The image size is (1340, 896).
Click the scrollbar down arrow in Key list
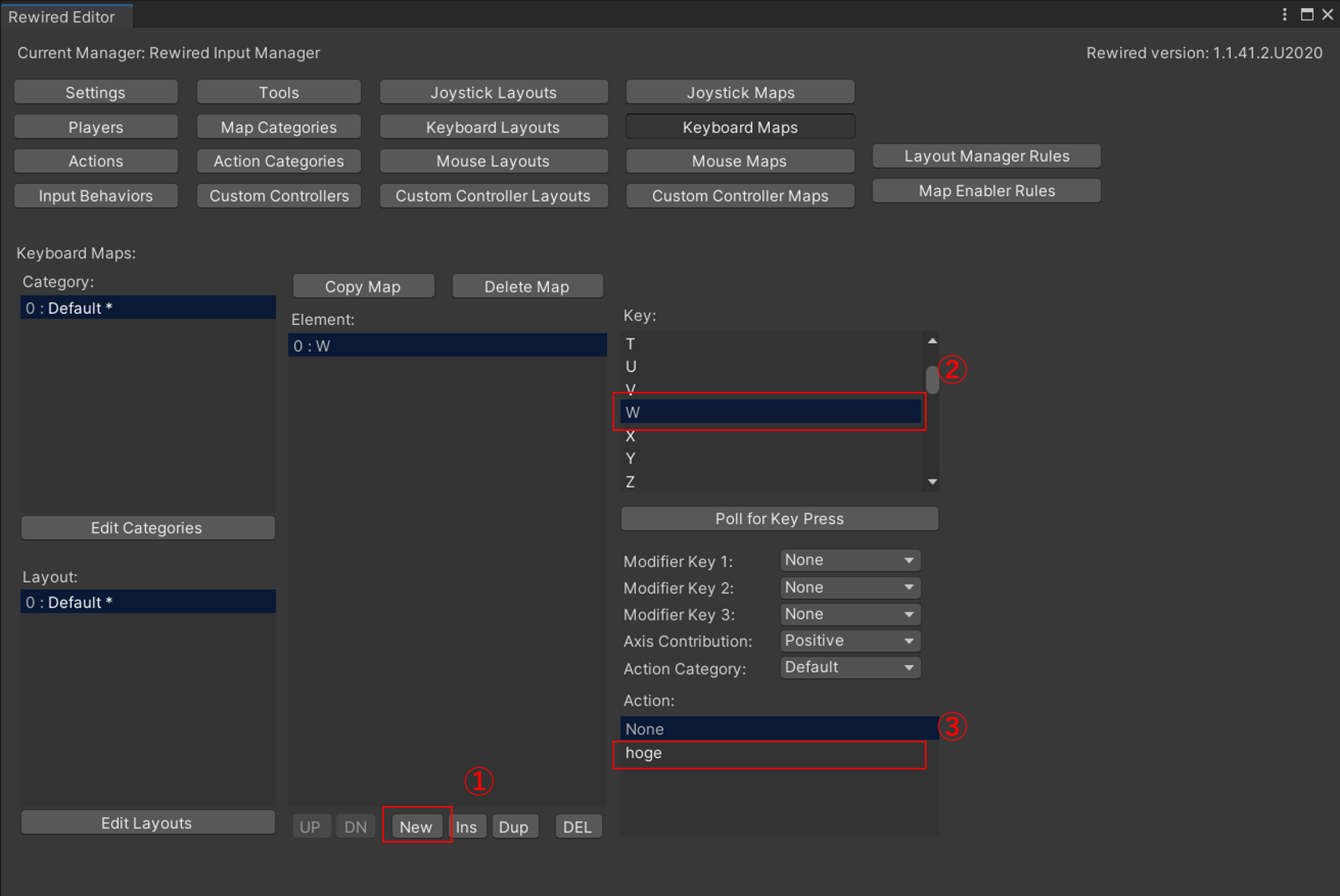point(931,482)
